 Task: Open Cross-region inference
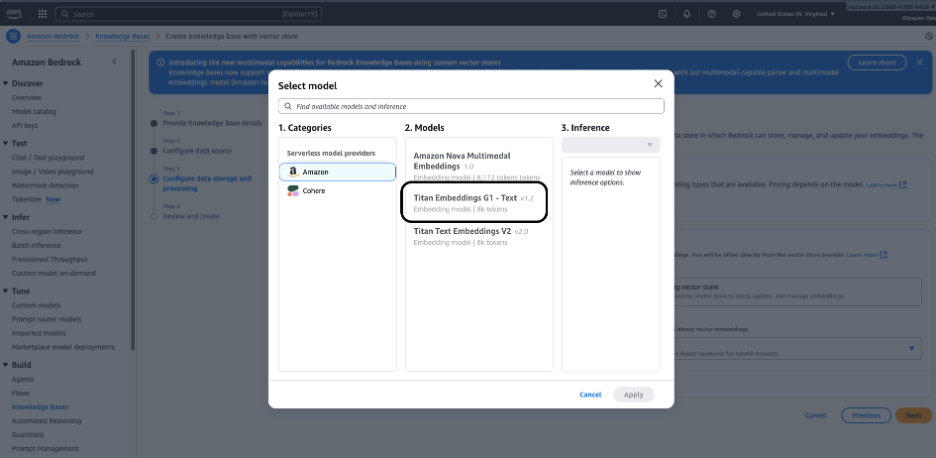click(47, 232)
